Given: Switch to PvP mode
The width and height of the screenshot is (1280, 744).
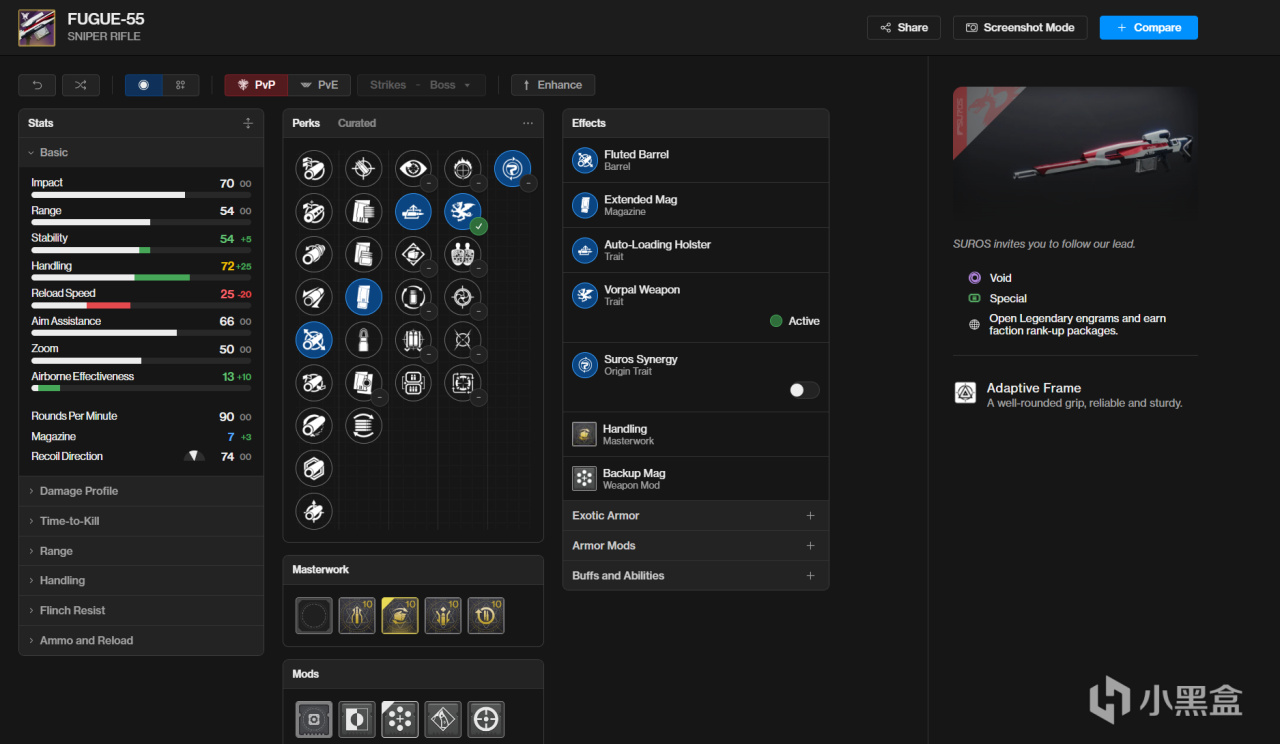Looking at the screenshot, I should click(256, 85).
